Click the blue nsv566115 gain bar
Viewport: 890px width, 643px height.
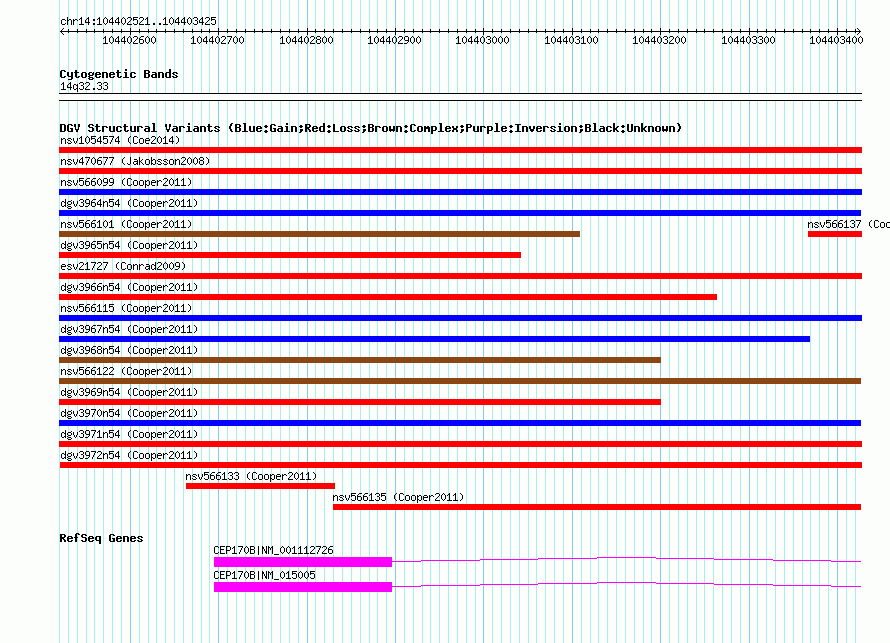[x=460, y=318]
